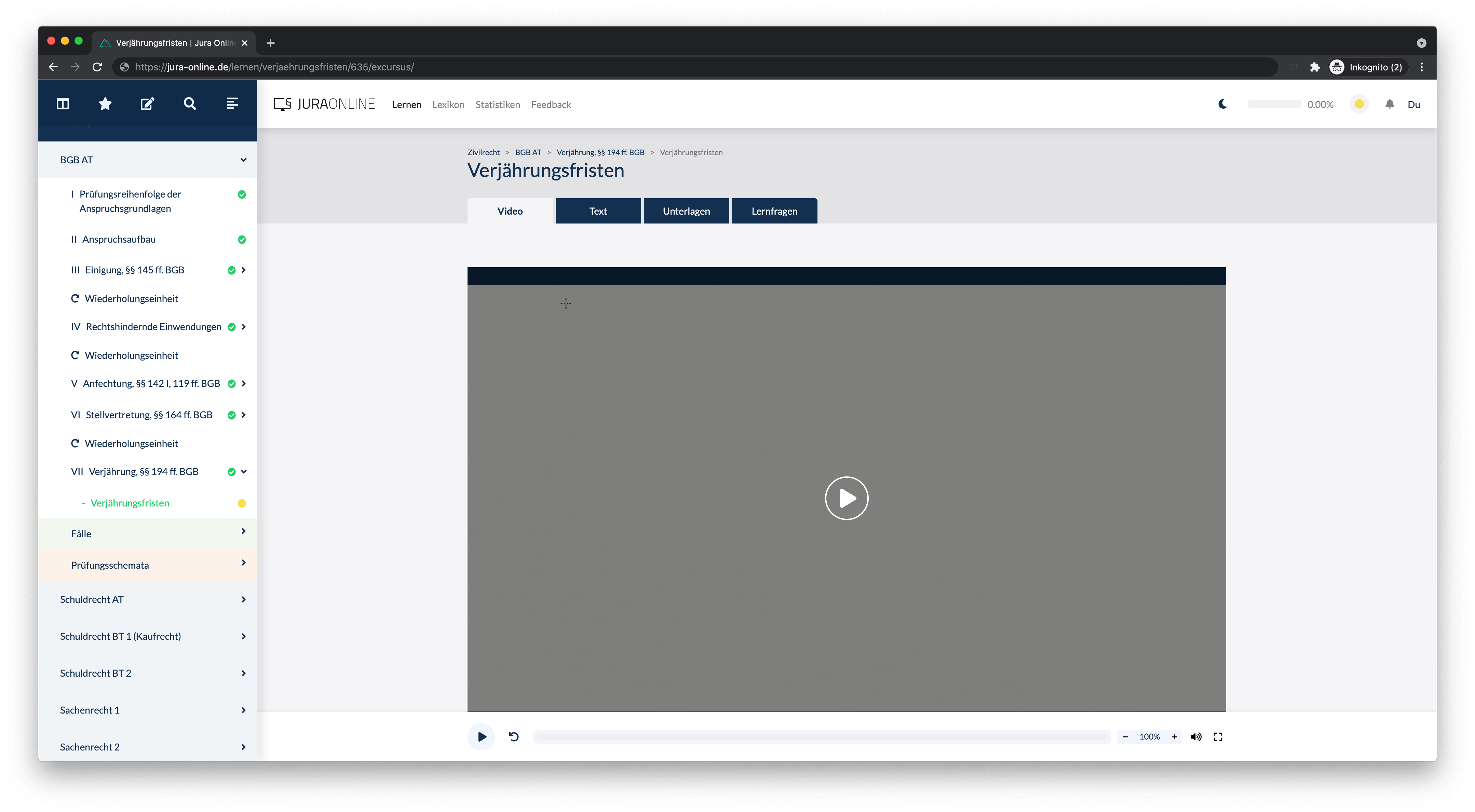Open Lexikon in top navigation
This screenshot has width=1475, height=812.
coord(448,104)
